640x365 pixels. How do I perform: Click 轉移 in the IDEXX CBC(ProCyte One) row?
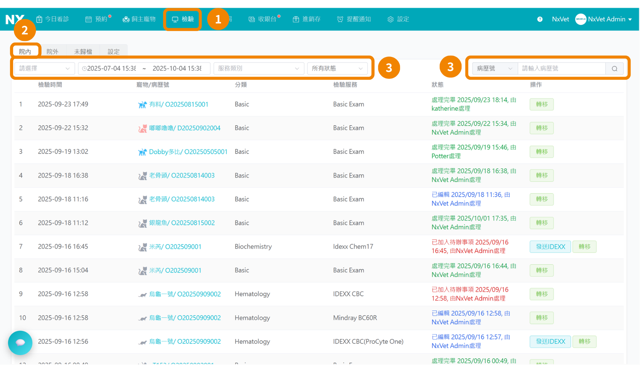[x=584, y=341]
